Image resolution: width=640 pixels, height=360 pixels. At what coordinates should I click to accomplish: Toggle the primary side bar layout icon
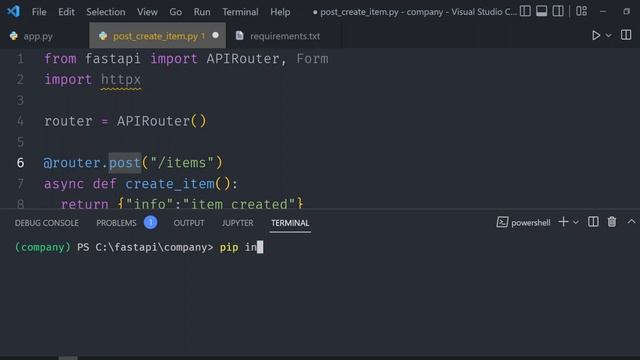(x=525, y=11)
